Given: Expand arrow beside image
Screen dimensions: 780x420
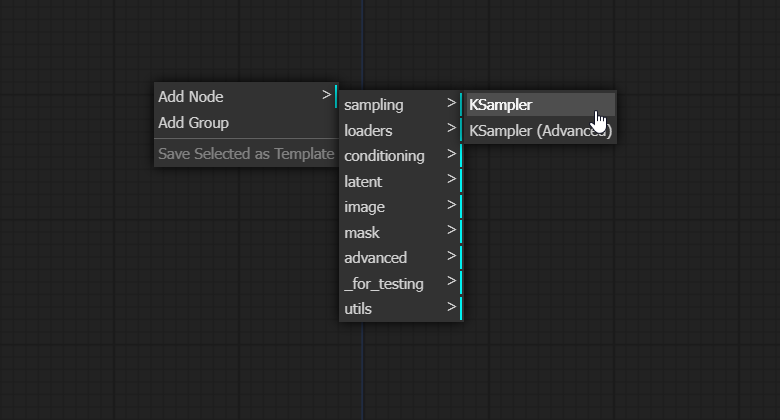Looking at the screenshot, I should (451, 205).
